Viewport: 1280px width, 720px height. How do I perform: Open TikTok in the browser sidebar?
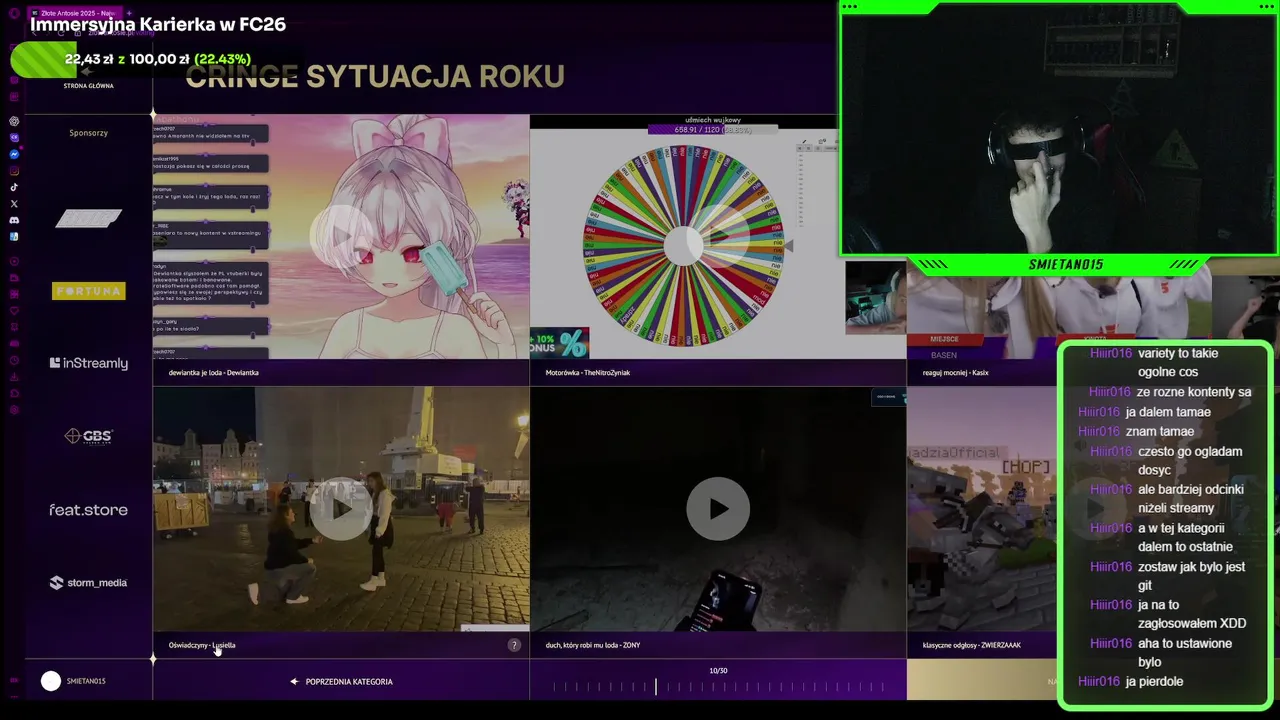point(14,187)
